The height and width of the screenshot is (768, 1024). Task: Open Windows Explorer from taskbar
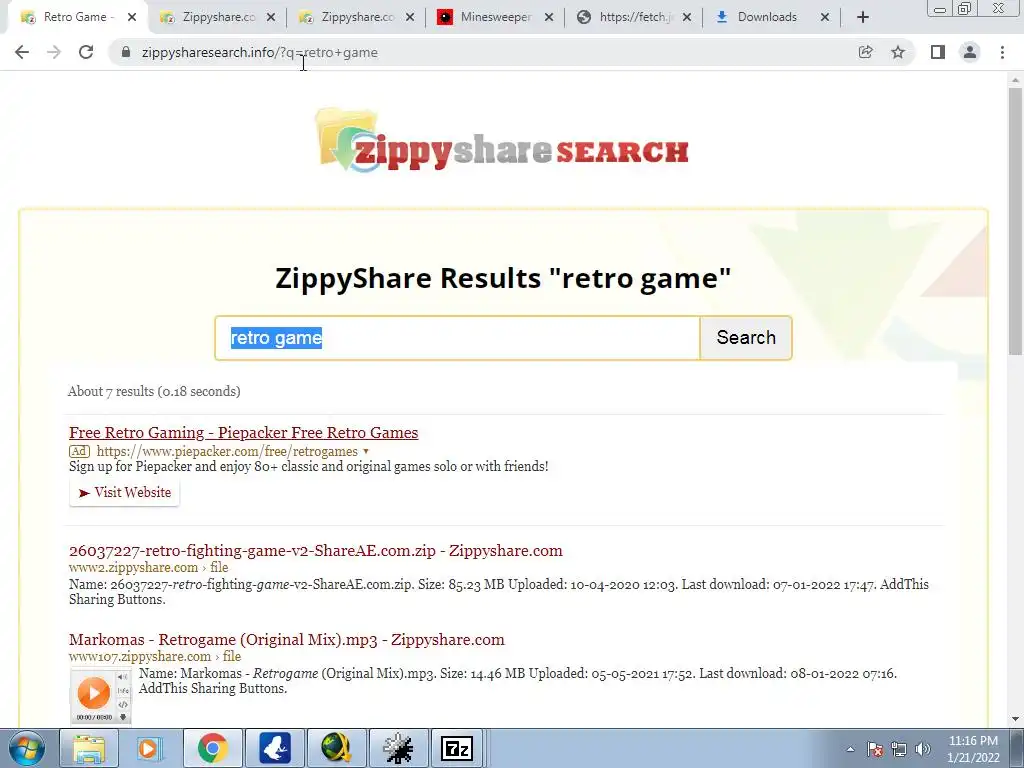(89, 748)
